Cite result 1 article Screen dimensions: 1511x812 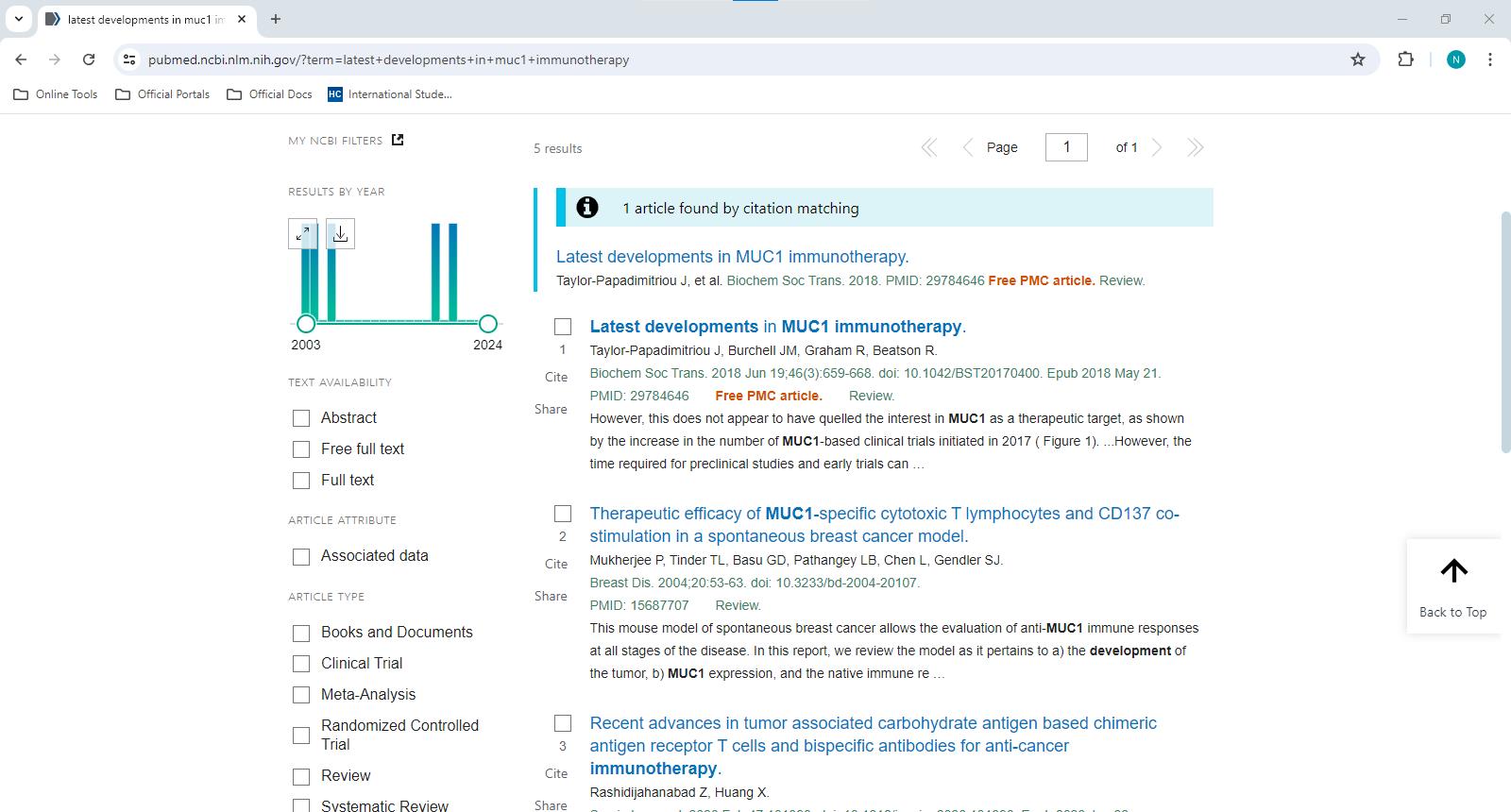(556, 377)
